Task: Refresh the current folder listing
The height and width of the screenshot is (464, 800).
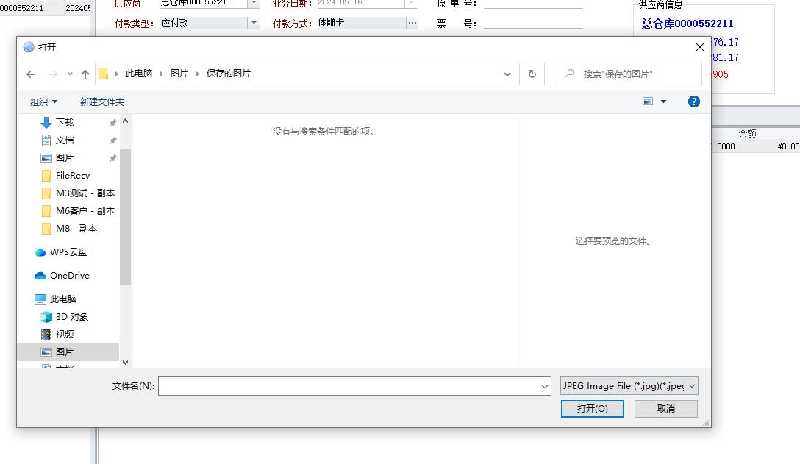Action: 532,74
